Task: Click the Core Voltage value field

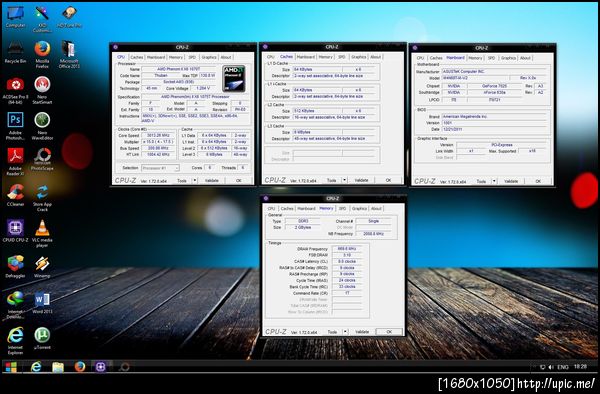Action: [203, 88]
